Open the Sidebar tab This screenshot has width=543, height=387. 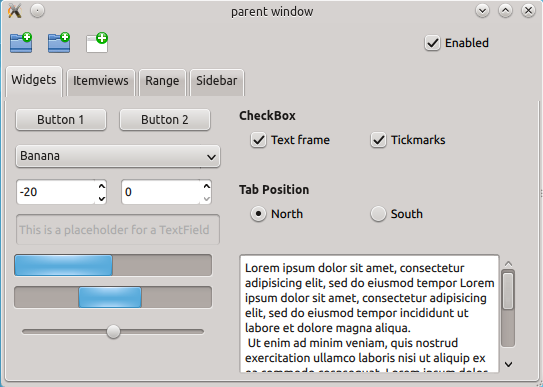coord(217,82)
